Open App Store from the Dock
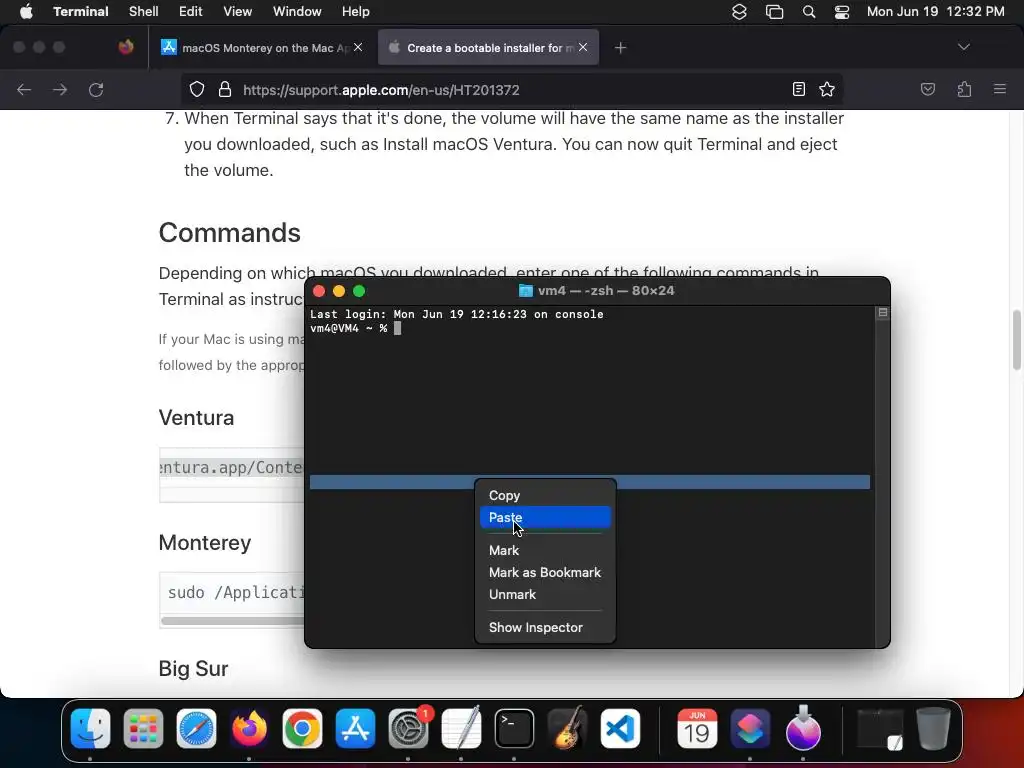The image size is (1024, 768). (x=355, y=728)
